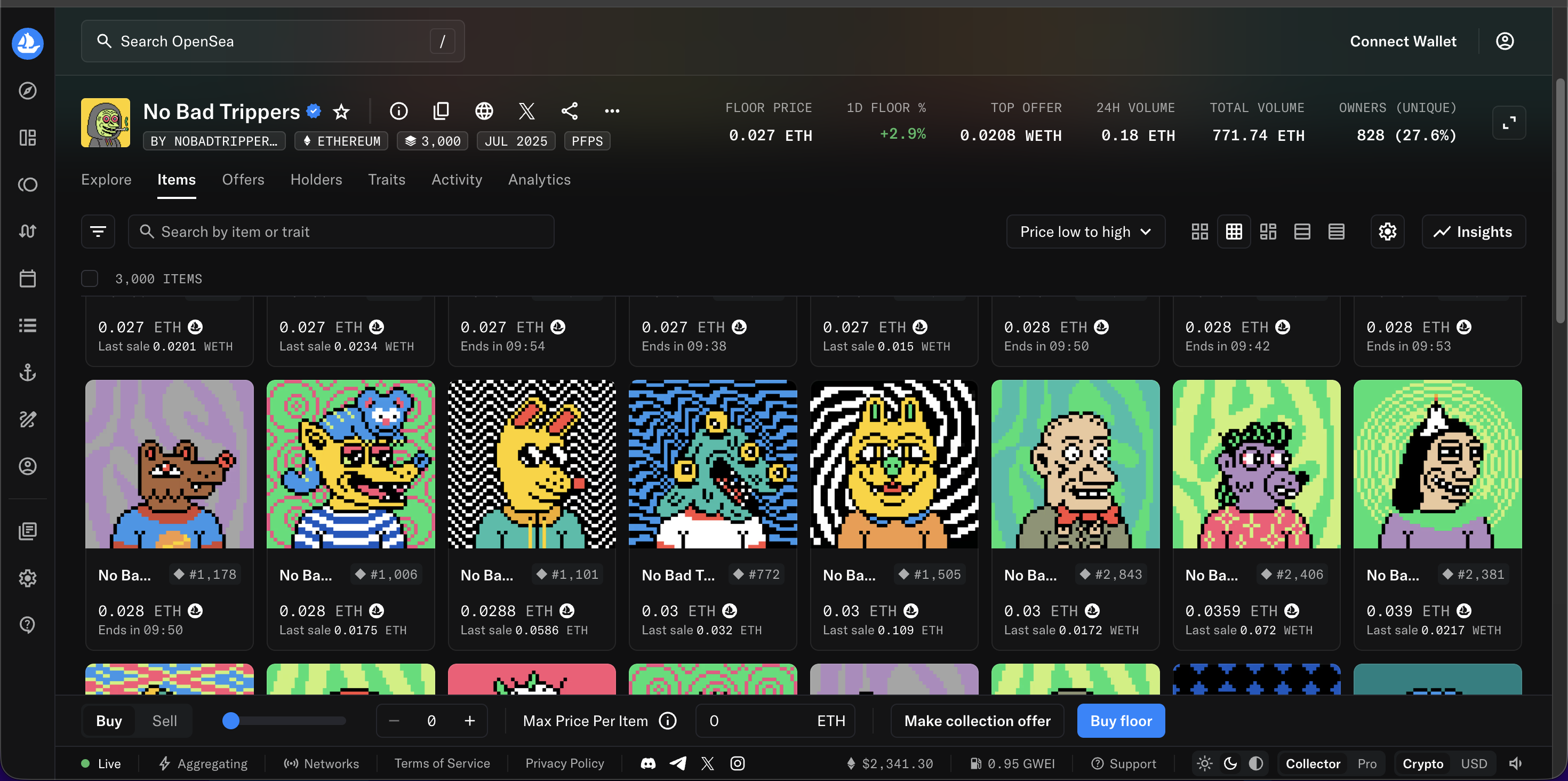The image size is (1568, 781).
Task: Open the items display settings gear
Action: (x=1387, y=232)
